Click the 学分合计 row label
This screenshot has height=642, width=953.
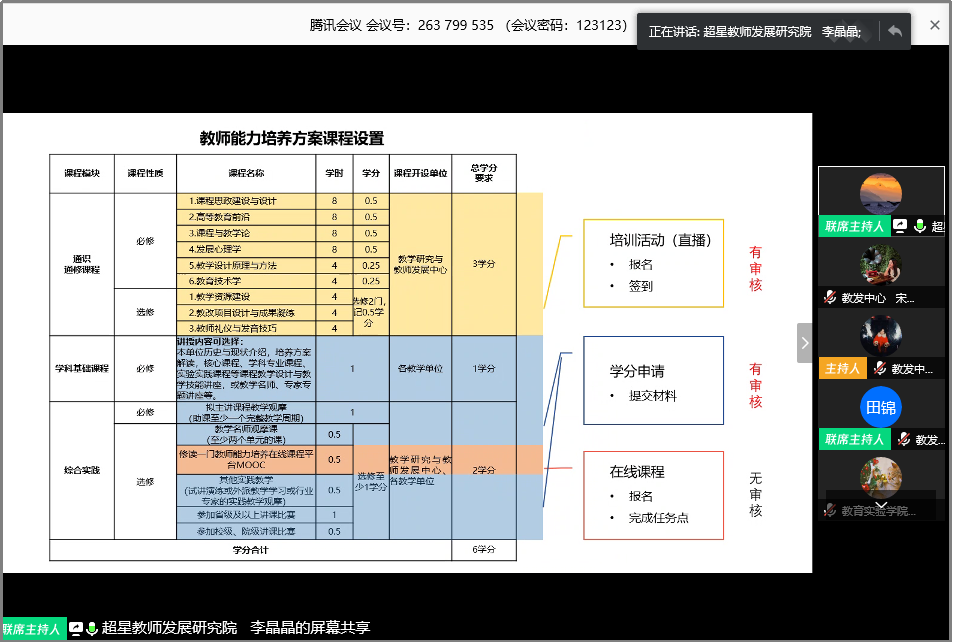(250, 550)
